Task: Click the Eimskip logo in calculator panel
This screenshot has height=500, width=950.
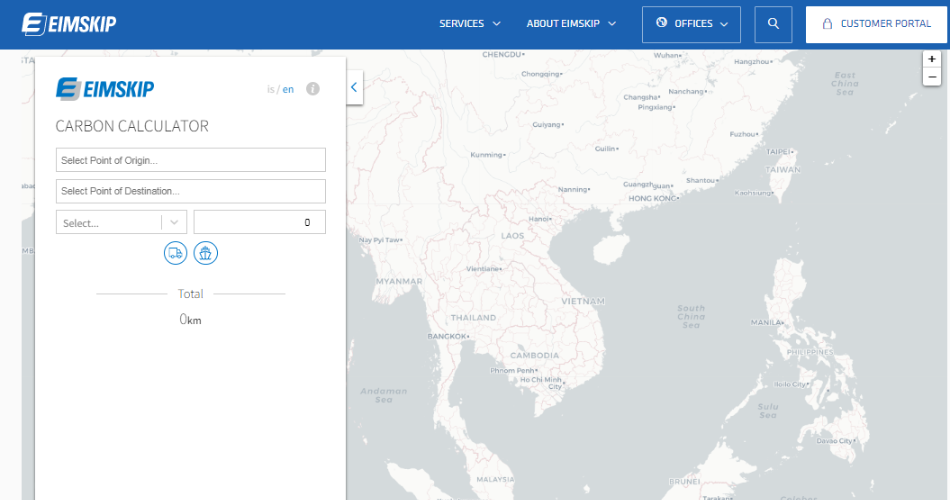Action: [105, 89]
